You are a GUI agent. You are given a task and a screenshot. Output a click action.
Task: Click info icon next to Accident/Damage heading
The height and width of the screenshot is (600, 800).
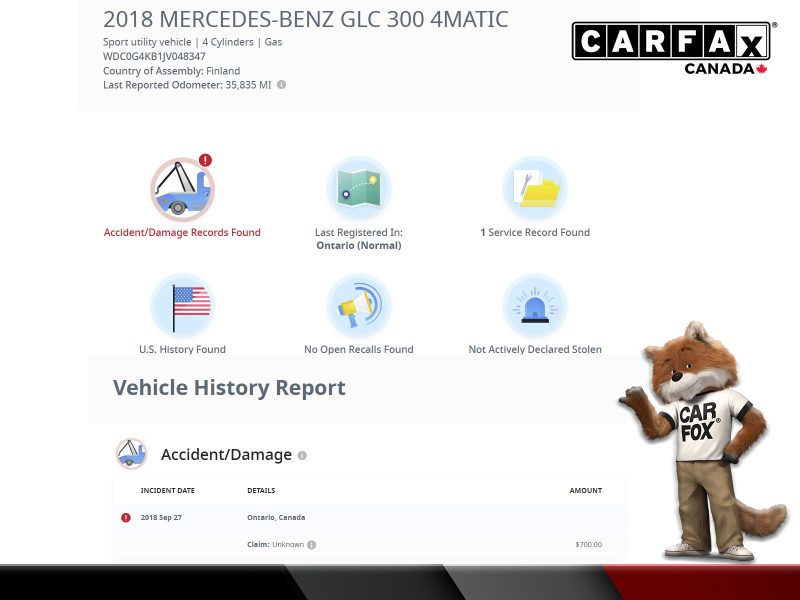(x=302, y=455)
